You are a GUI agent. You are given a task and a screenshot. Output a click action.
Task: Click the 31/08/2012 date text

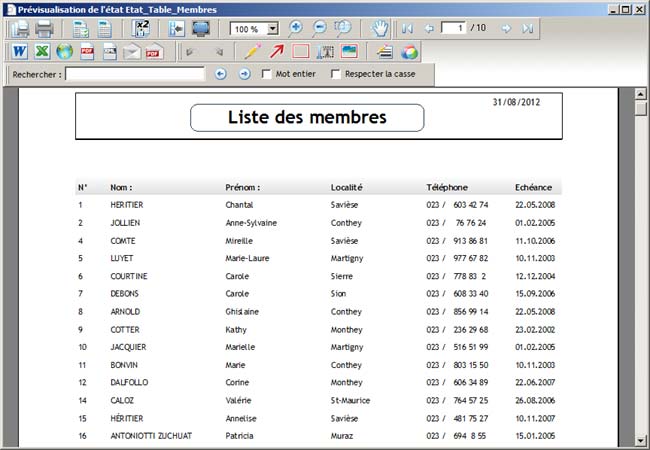point(516,102)
